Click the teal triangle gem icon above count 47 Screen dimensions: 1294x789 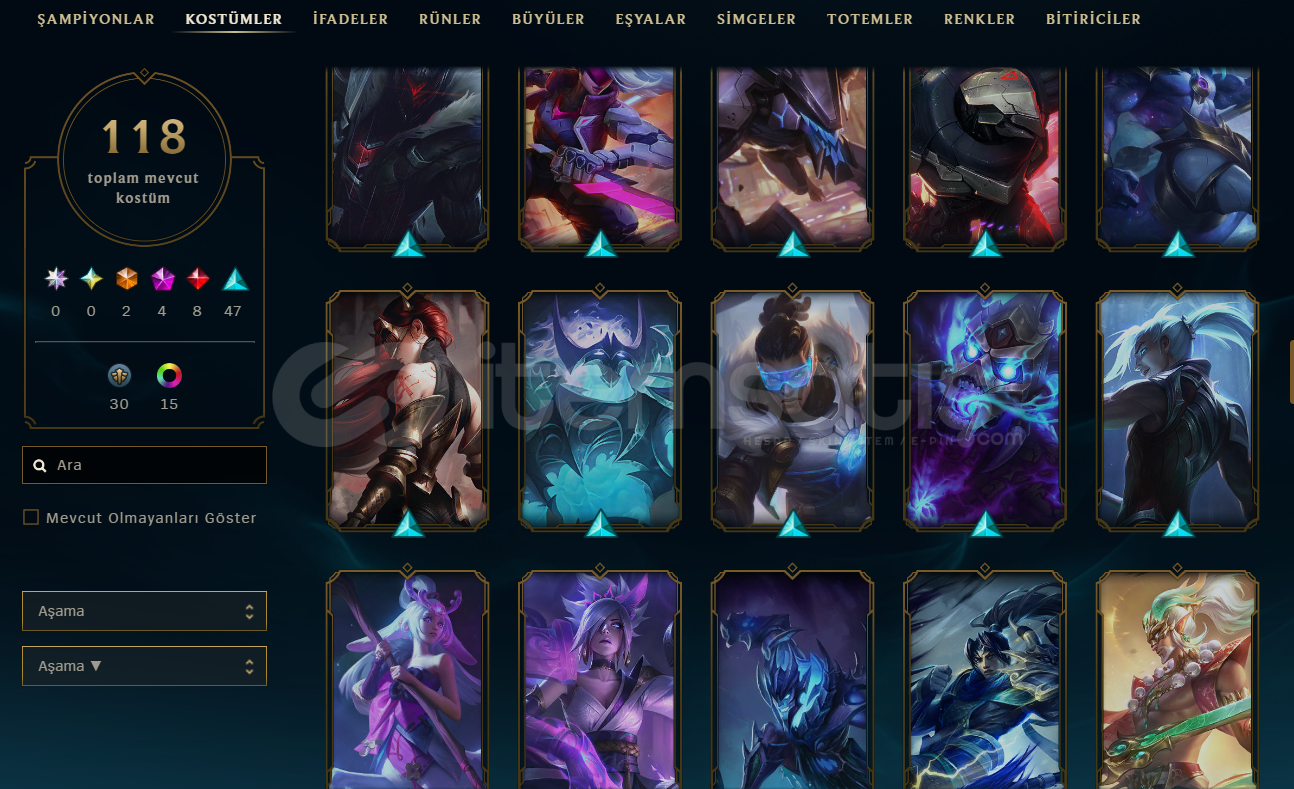click(x=234, y=279)
